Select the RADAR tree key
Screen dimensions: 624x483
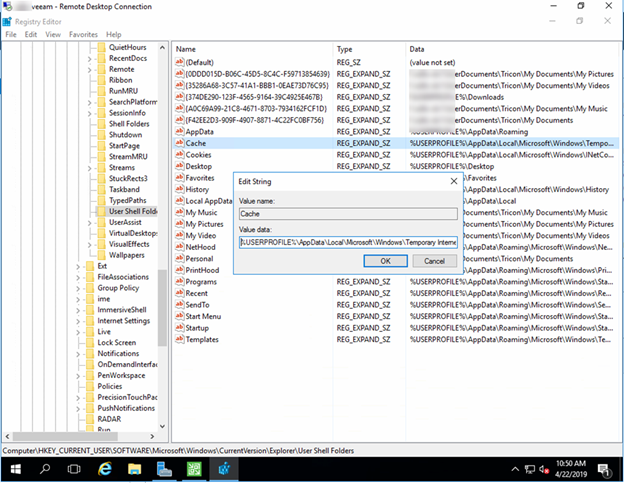[x=109, y=419]
